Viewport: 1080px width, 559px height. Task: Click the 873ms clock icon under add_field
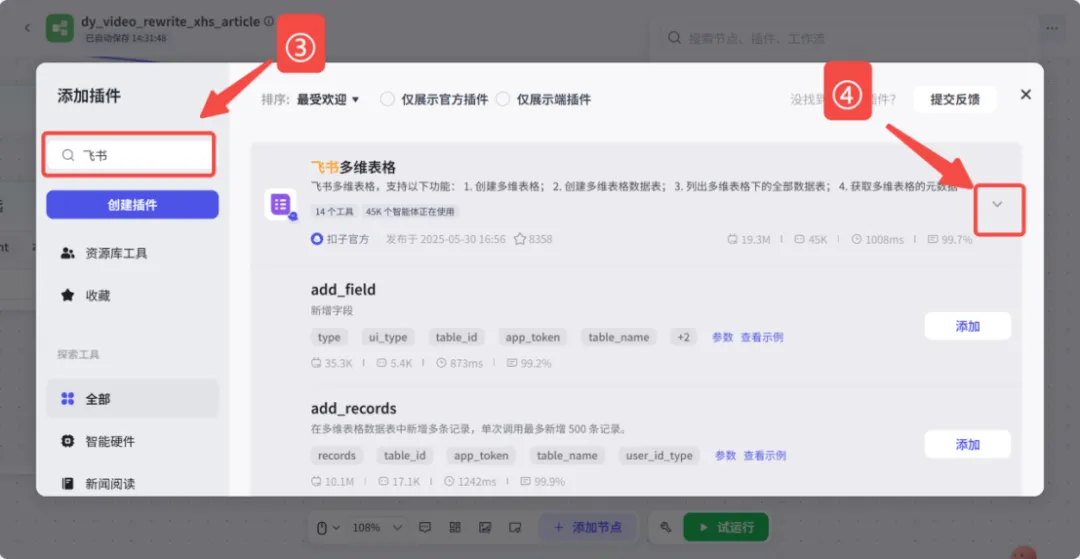442,363
